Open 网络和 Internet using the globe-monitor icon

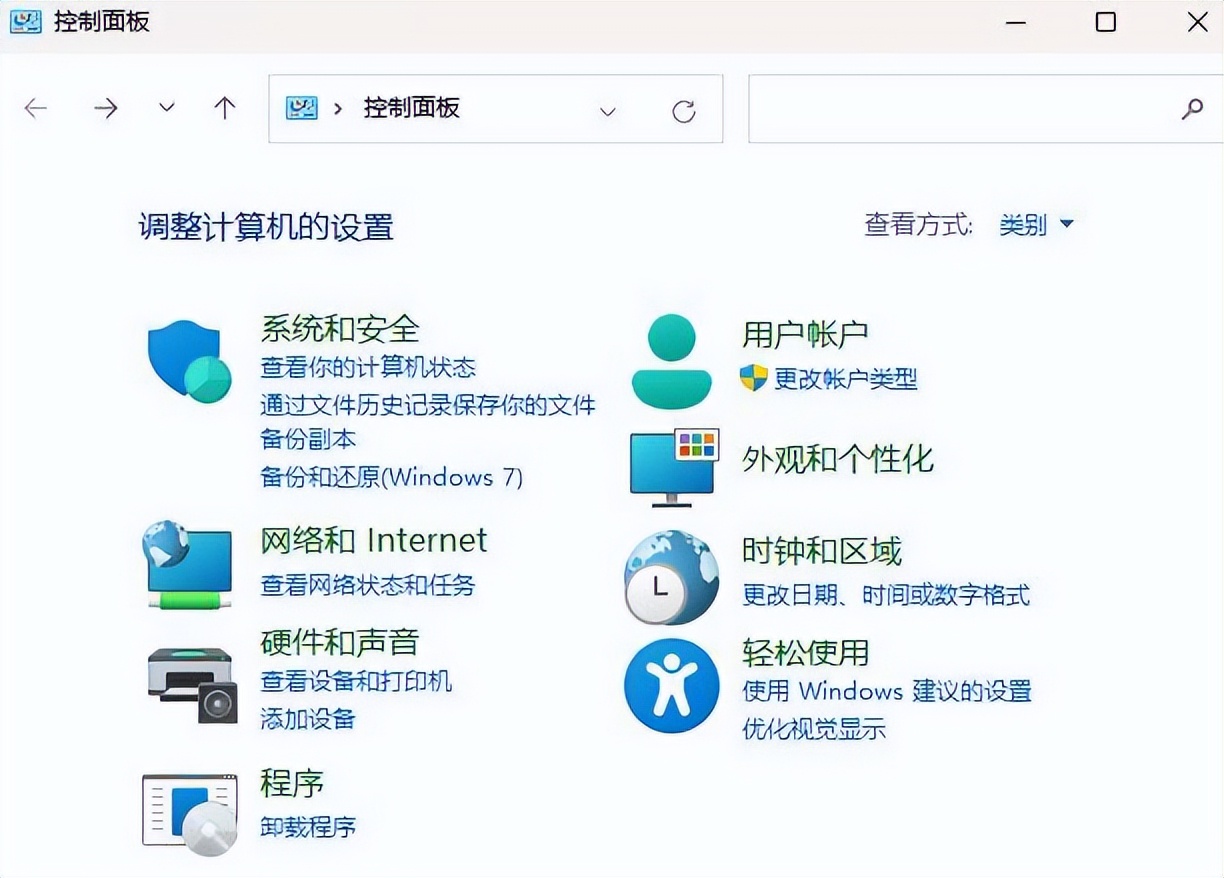pos(188,565)
